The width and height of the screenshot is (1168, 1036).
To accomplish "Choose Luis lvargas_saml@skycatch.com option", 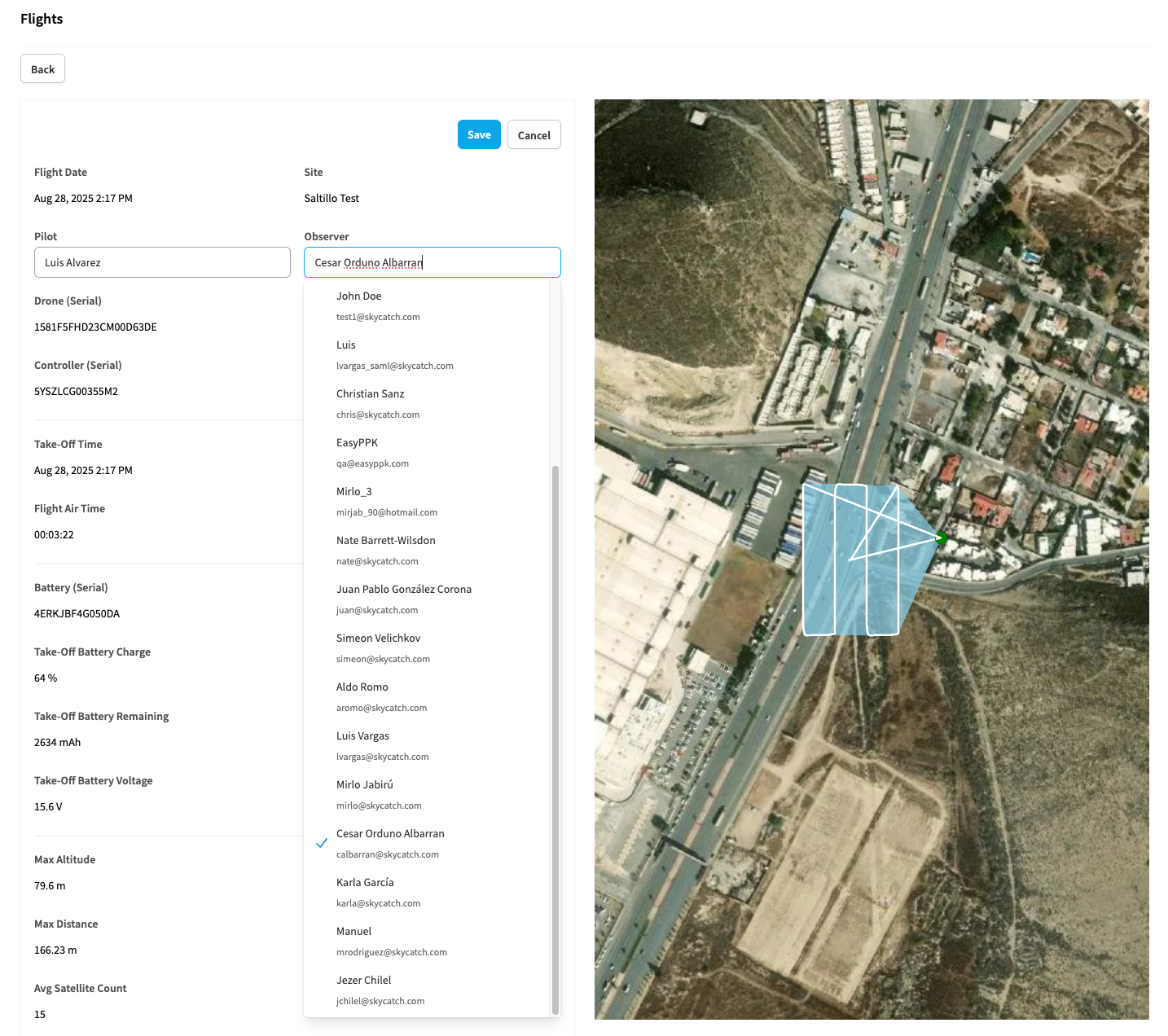I will click(x=427, y=355).
